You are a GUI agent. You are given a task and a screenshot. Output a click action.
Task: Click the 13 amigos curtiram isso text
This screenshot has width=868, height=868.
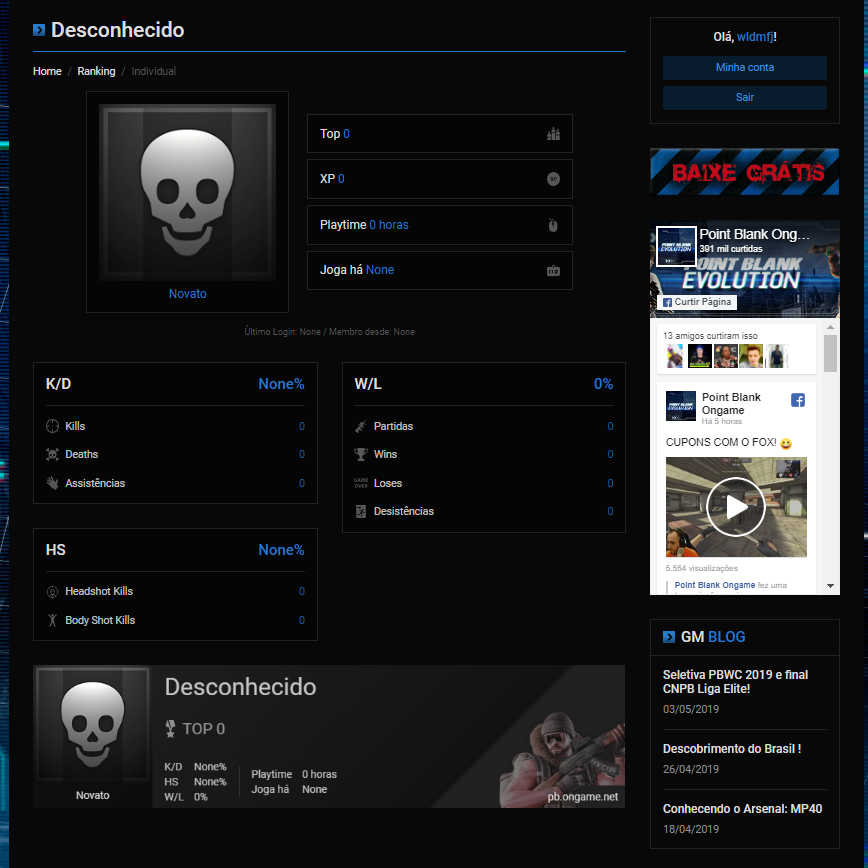pos(710,335)
